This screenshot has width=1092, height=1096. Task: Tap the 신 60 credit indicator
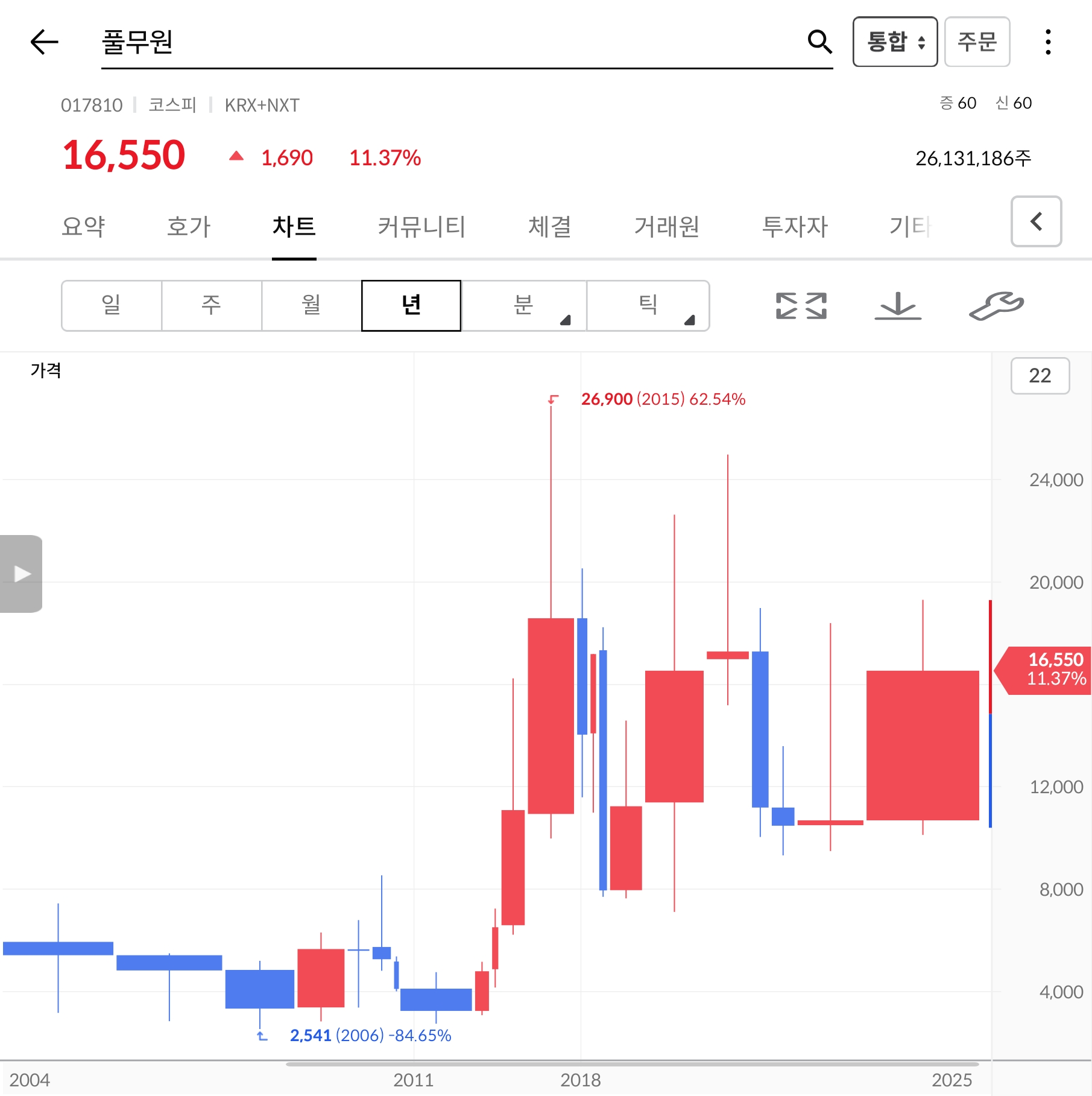[1014, 103]
